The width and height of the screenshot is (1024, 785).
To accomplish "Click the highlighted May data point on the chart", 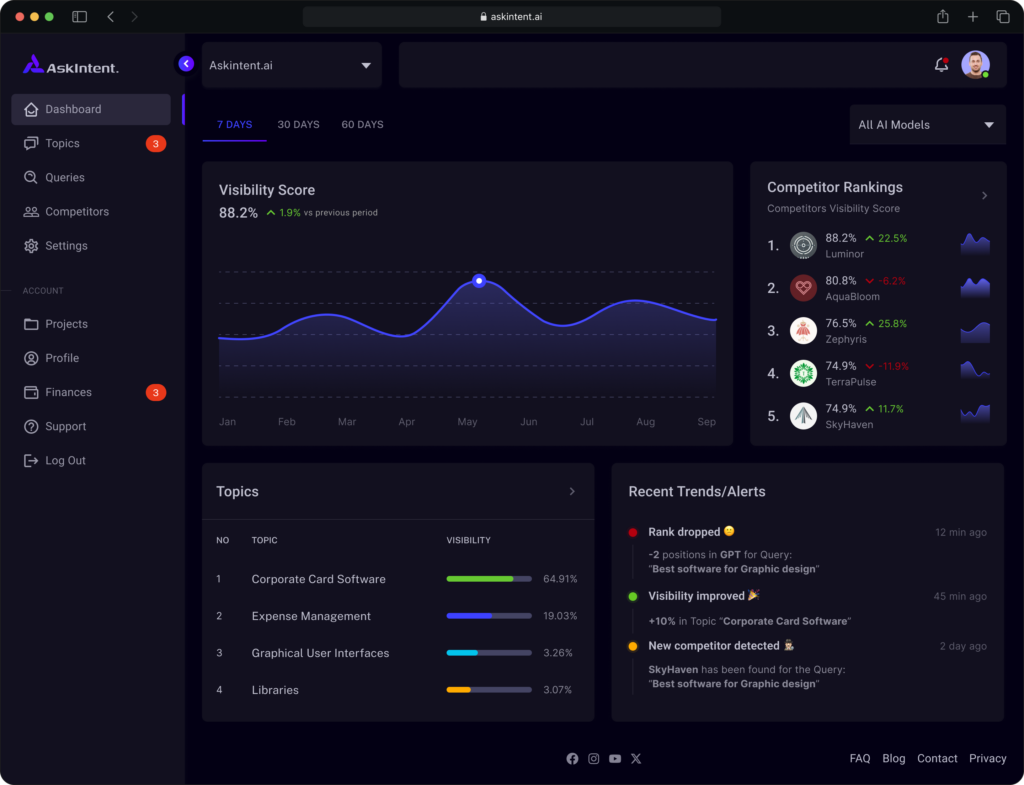I will coord(479,281).
